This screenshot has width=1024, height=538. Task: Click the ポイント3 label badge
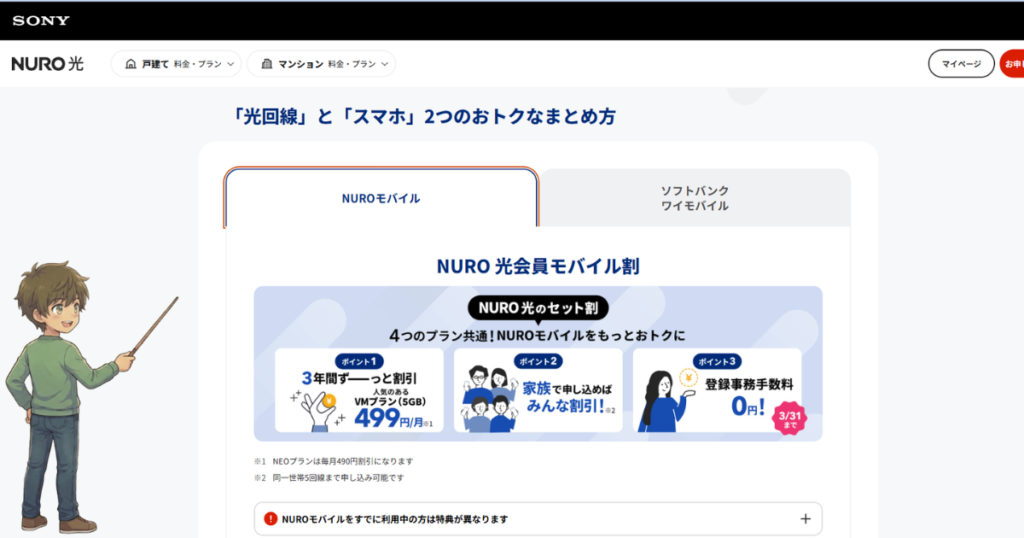(x=717, y=362)
